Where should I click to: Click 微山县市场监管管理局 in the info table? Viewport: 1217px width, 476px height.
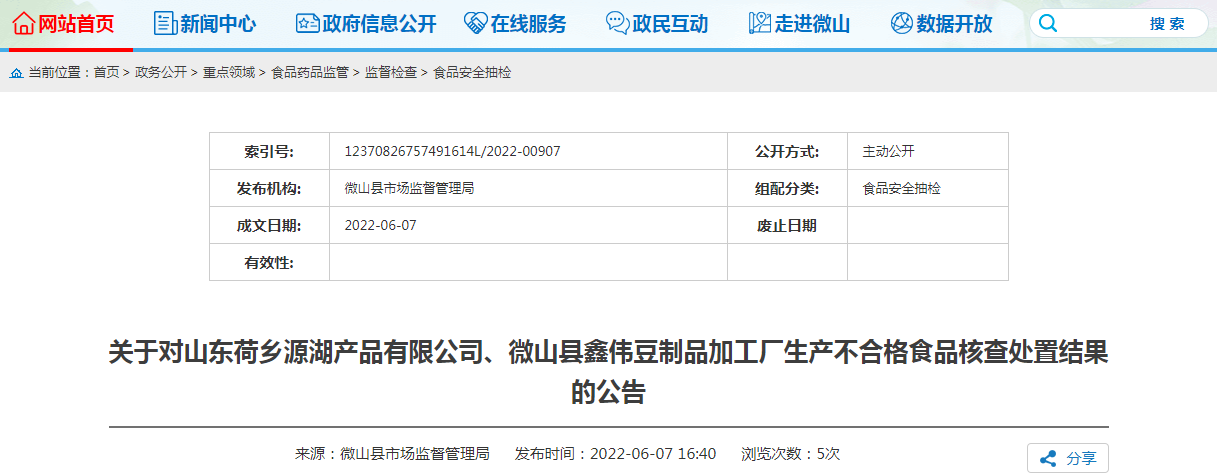coord(409,188)
